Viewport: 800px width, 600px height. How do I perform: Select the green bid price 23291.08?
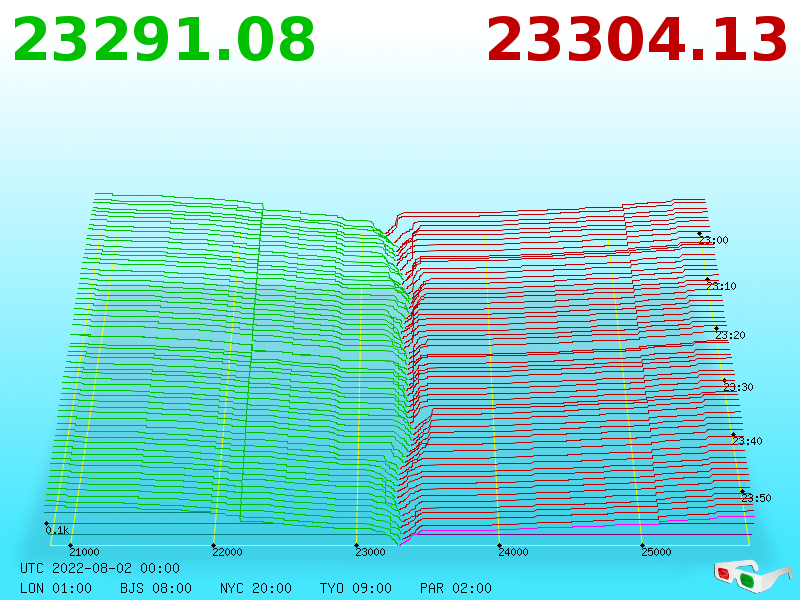click(164, 40)
